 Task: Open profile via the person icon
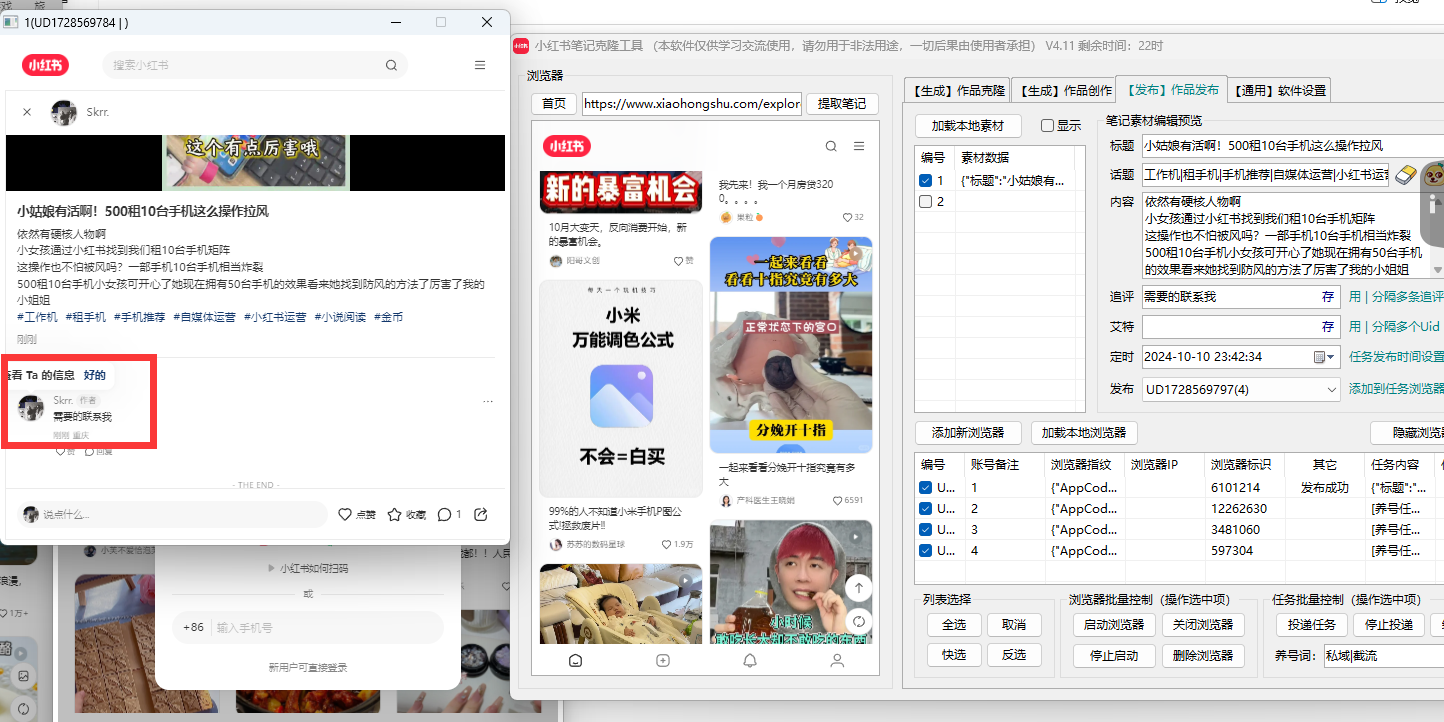click(x=836, y=661)
